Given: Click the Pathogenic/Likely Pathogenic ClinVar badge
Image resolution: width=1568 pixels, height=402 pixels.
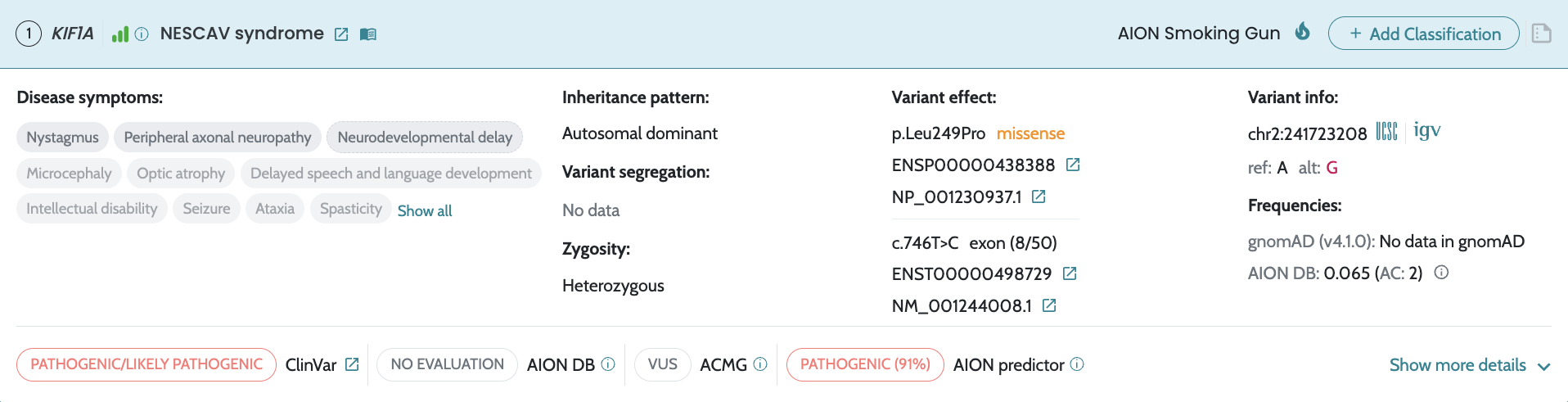Looking at the screenshot, I should [146, 364].
